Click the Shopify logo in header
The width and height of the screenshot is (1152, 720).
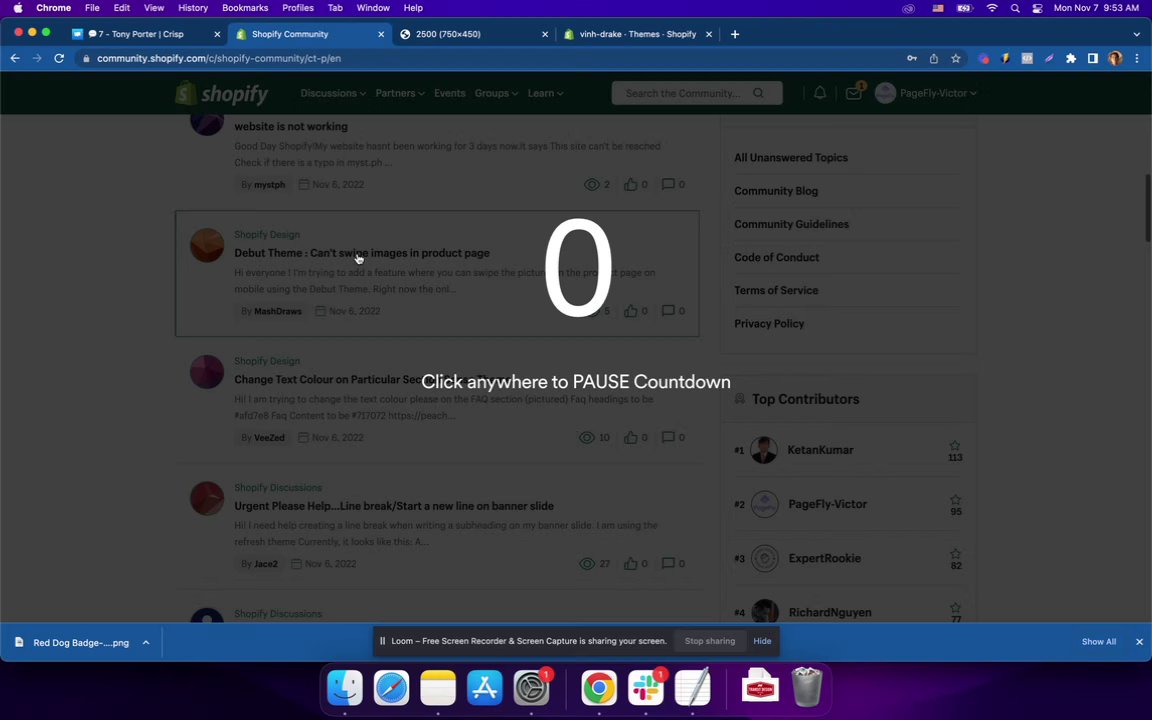[x=222, y=93]
